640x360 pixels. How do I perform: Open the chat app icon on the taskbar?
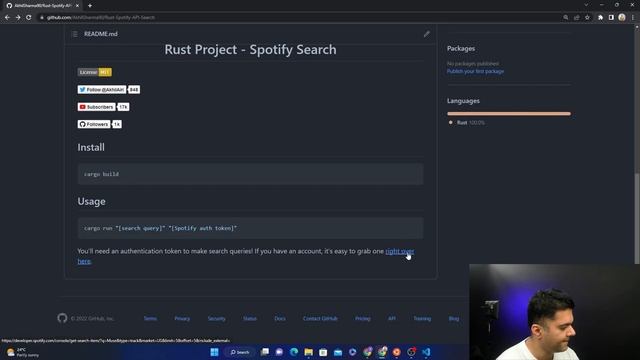pyautogui.click(x=279, y=352)
